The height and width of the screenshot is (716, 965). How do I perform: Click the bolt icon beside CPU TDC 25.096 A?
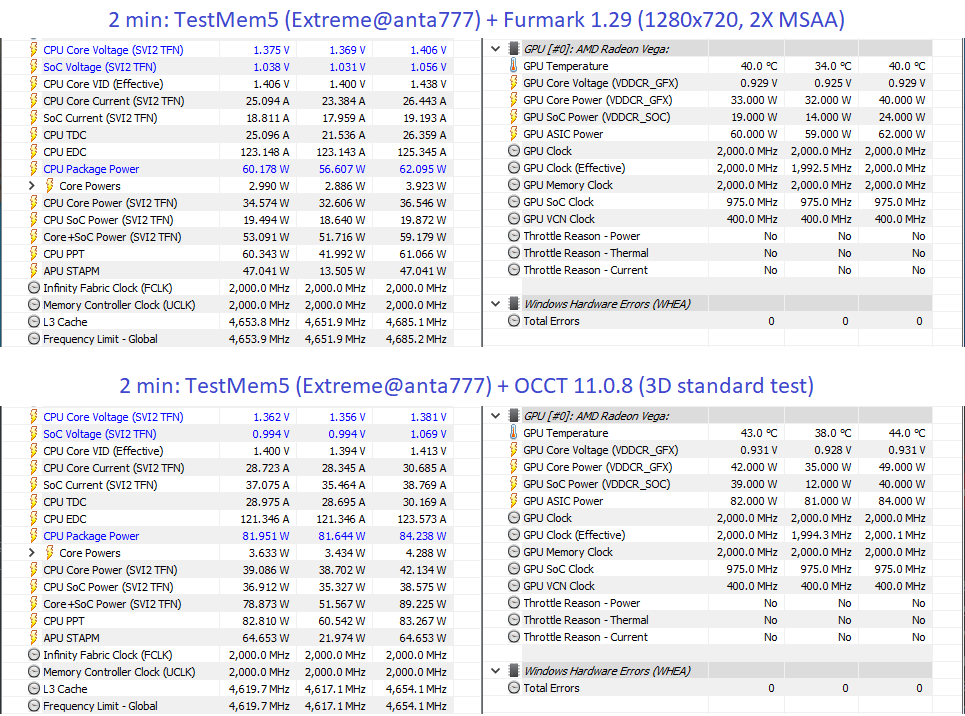[34, 135]
